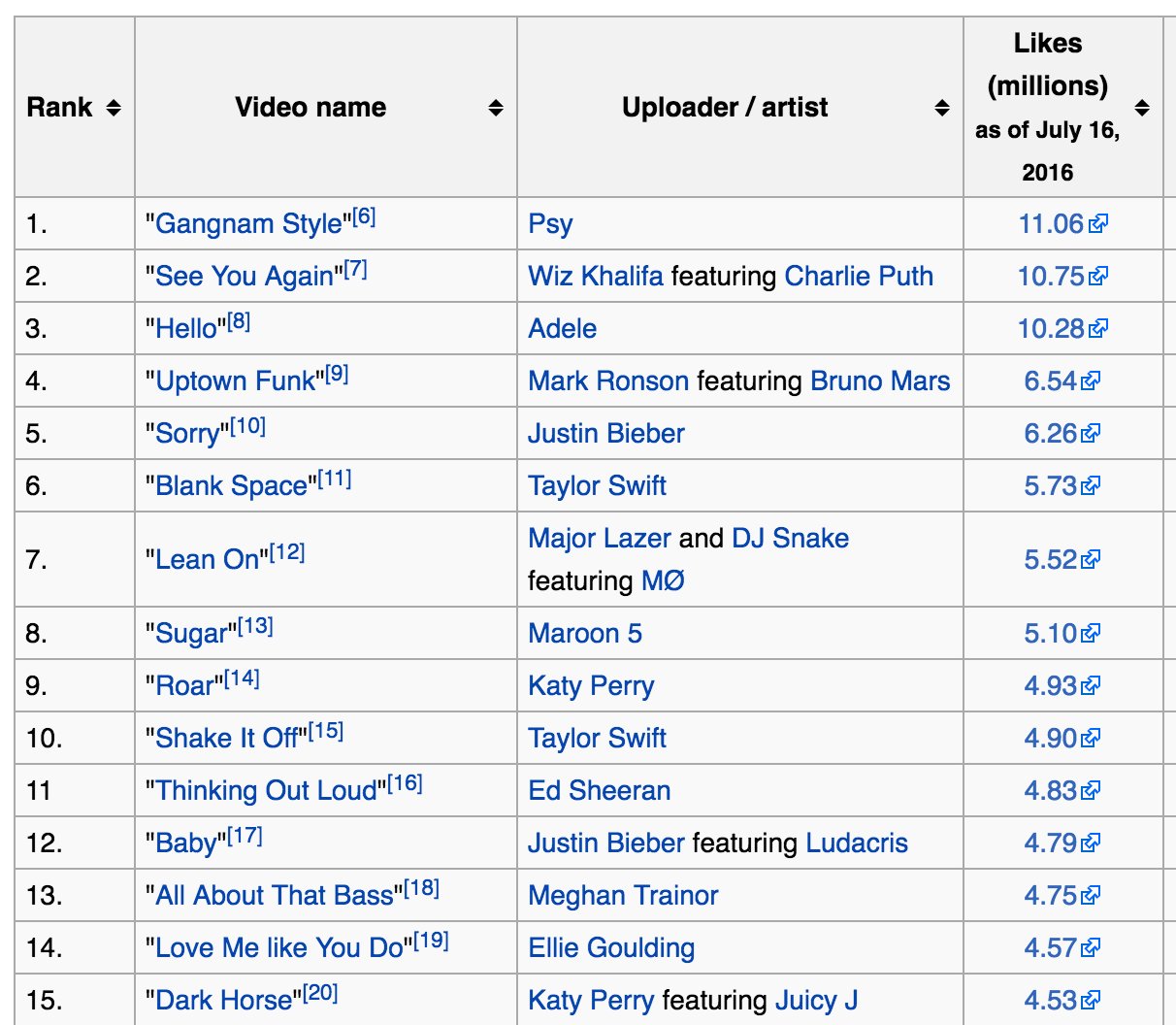Screen dimensions: 1176x1025
Task: Open "All About That Bass" link
Action: pyautogui.click(x=275, y=896)
